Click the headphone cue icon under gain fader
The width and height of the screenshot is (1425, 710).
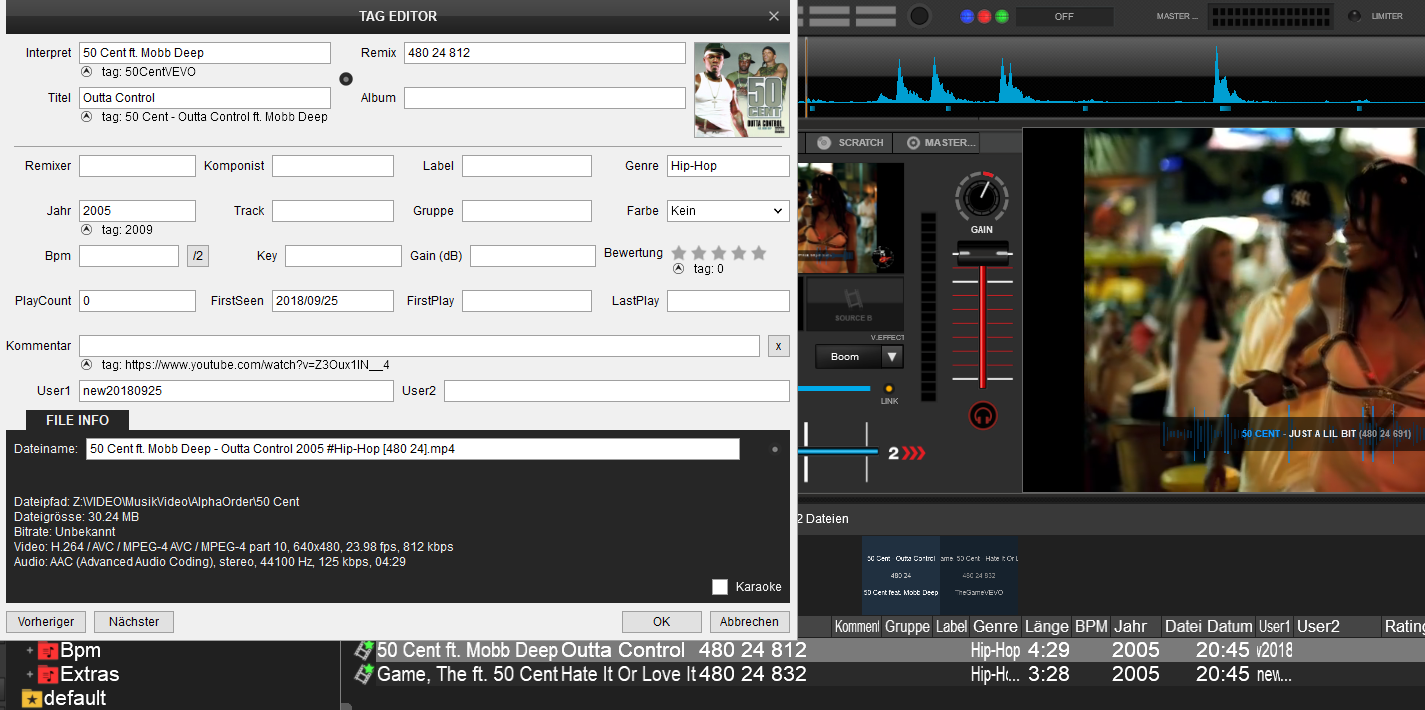pos(982,415)
